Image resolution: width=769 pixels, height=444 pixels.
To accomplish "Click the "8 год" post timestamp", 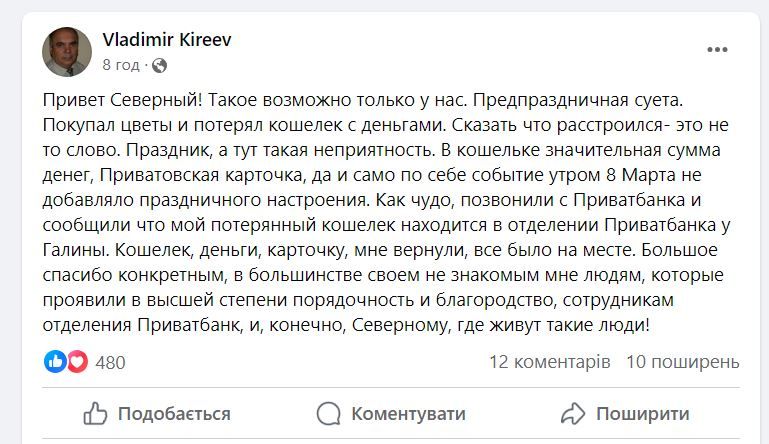I will tap(120, 65).
